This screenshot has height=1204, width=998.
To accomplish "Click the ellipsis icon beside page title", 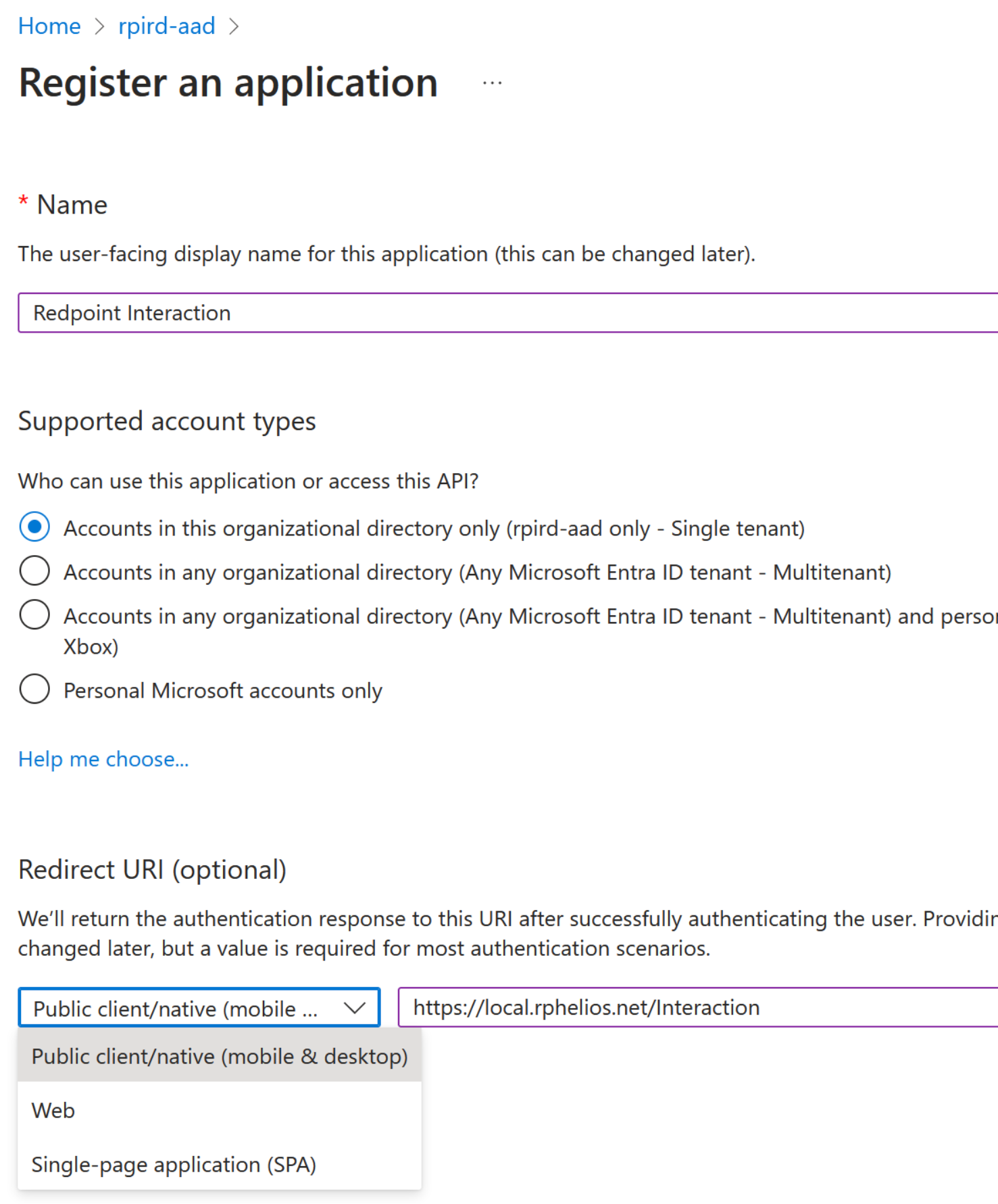I will 492,83.
